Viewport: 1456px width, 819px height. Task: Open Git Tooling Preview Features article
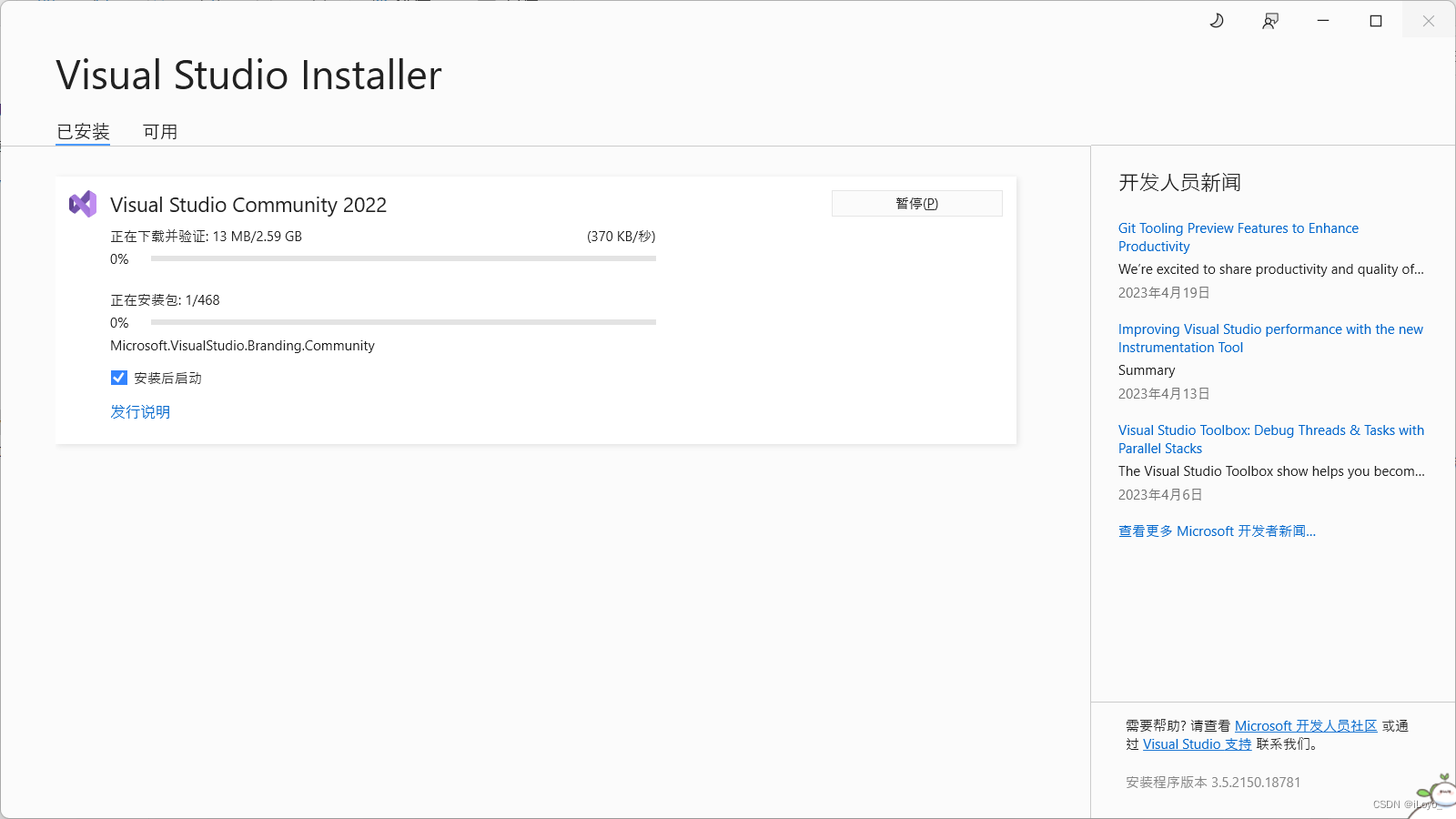(1239, 238)
